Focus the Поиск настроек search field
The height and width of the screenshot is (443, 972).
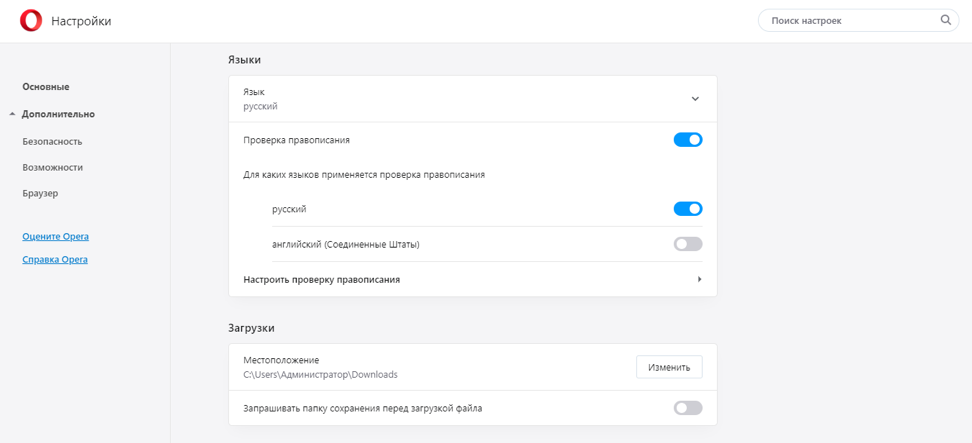pos(850,20)
